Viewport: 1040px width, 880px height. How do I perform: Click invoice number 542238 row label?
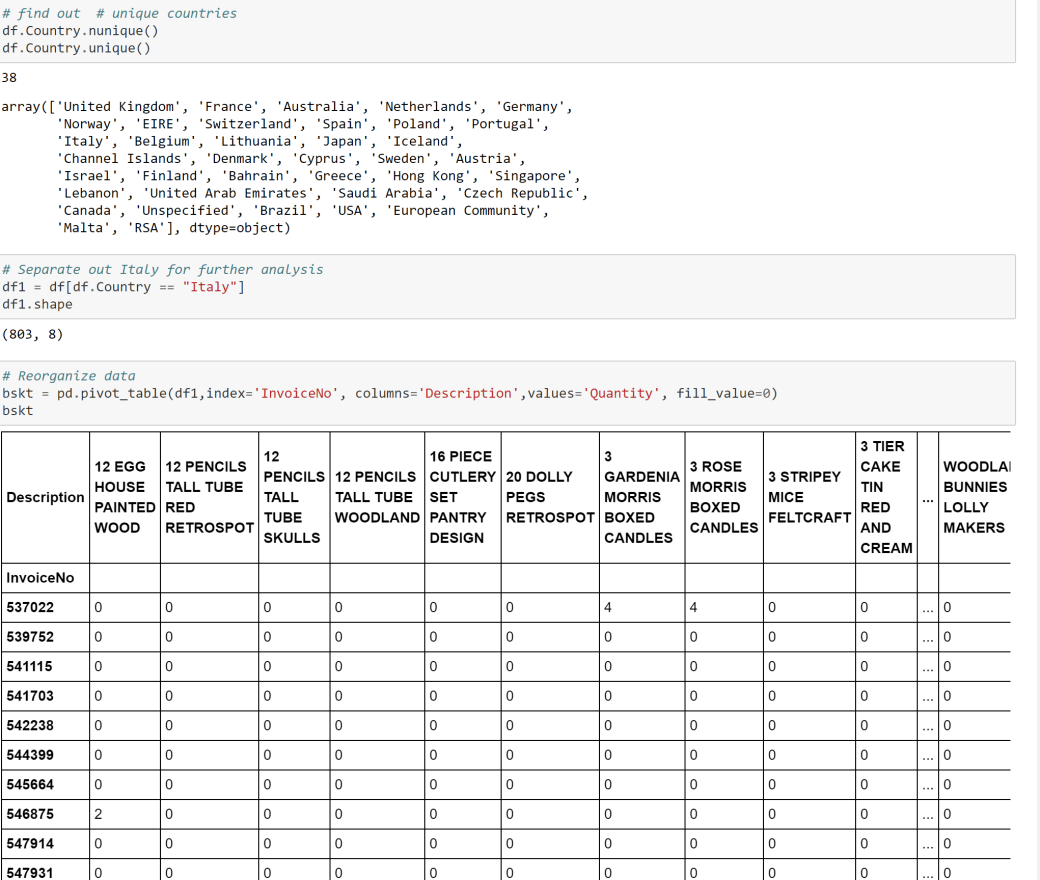tap(30, 725)
